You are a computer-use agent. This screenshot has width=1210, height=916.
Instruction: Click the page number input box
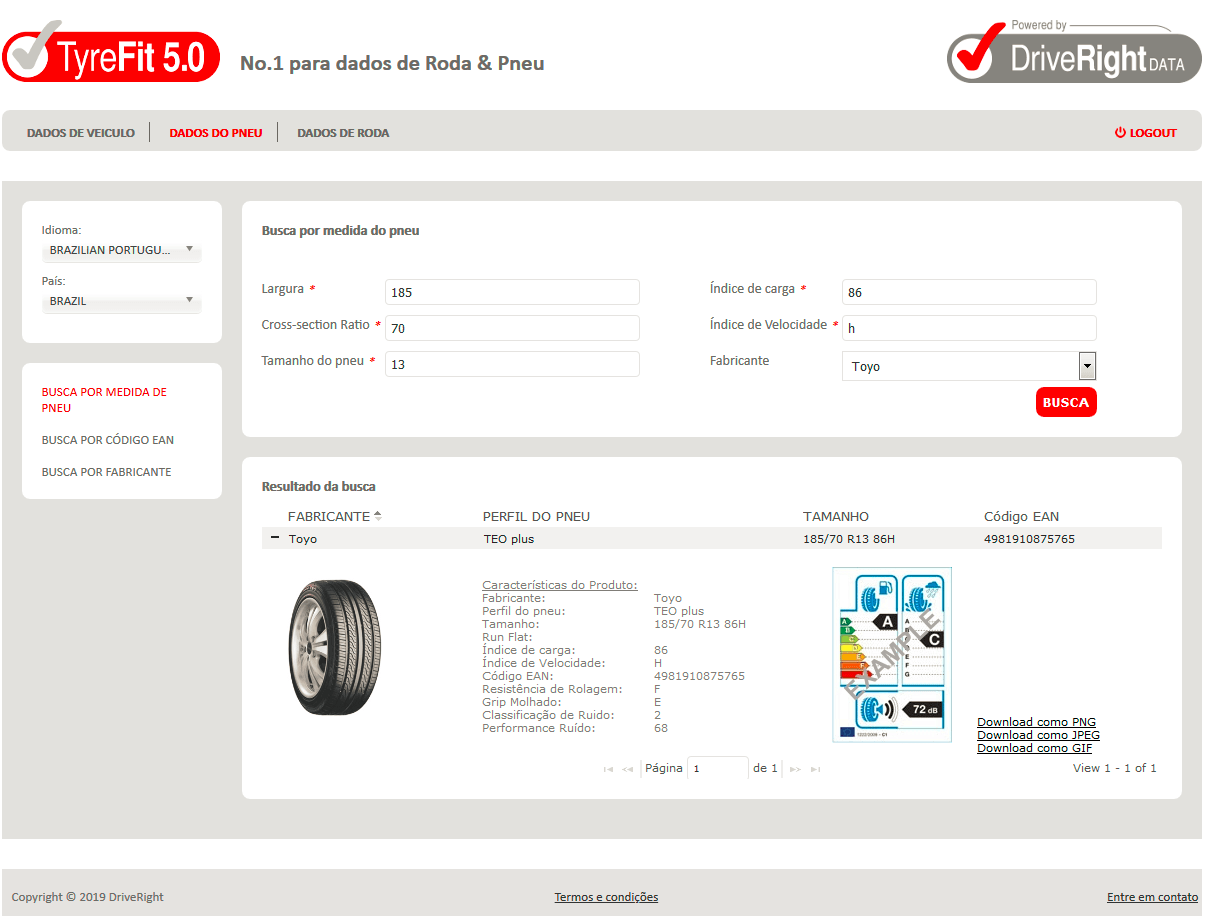click(718, 768)
